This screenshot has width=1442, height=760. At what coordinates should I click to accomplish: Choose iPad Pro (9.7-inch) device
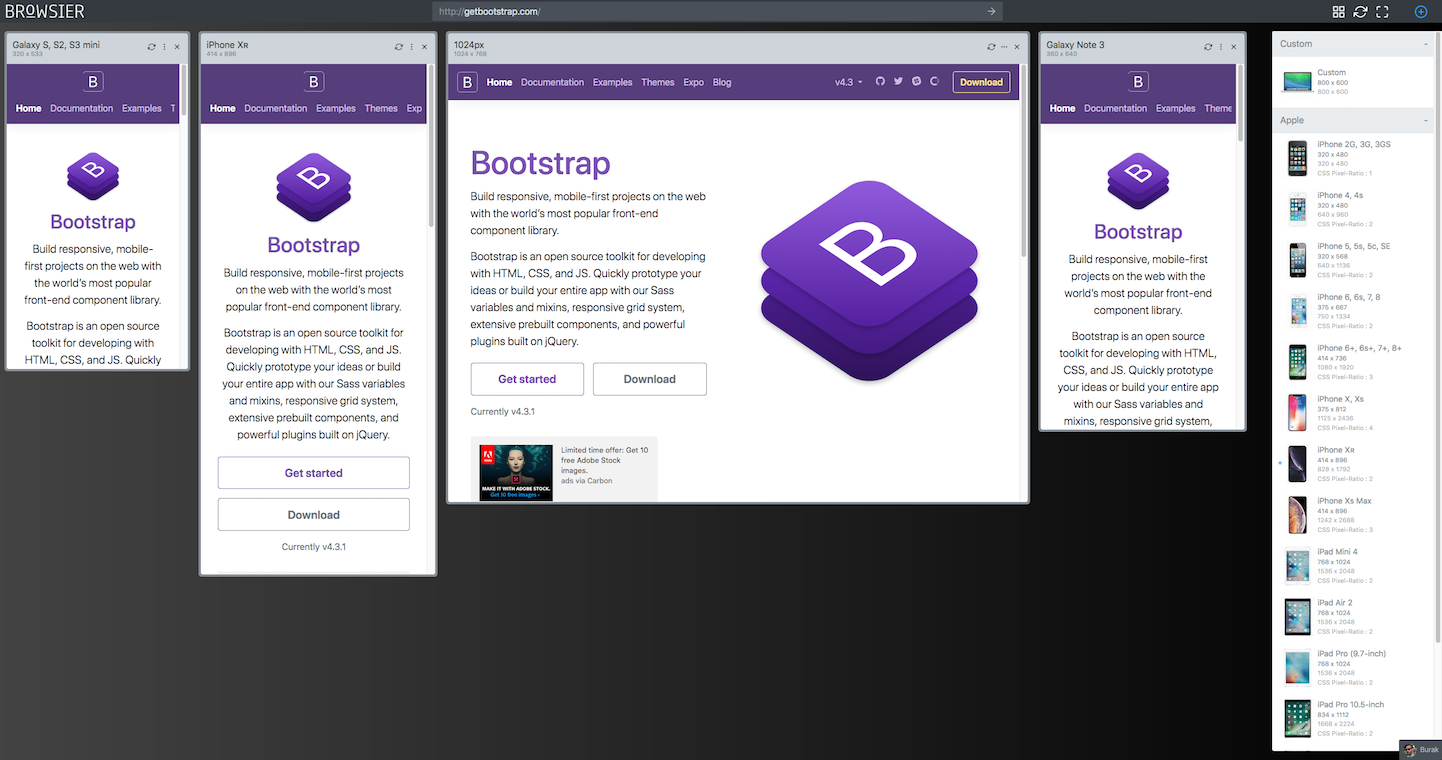point(1355,668)
